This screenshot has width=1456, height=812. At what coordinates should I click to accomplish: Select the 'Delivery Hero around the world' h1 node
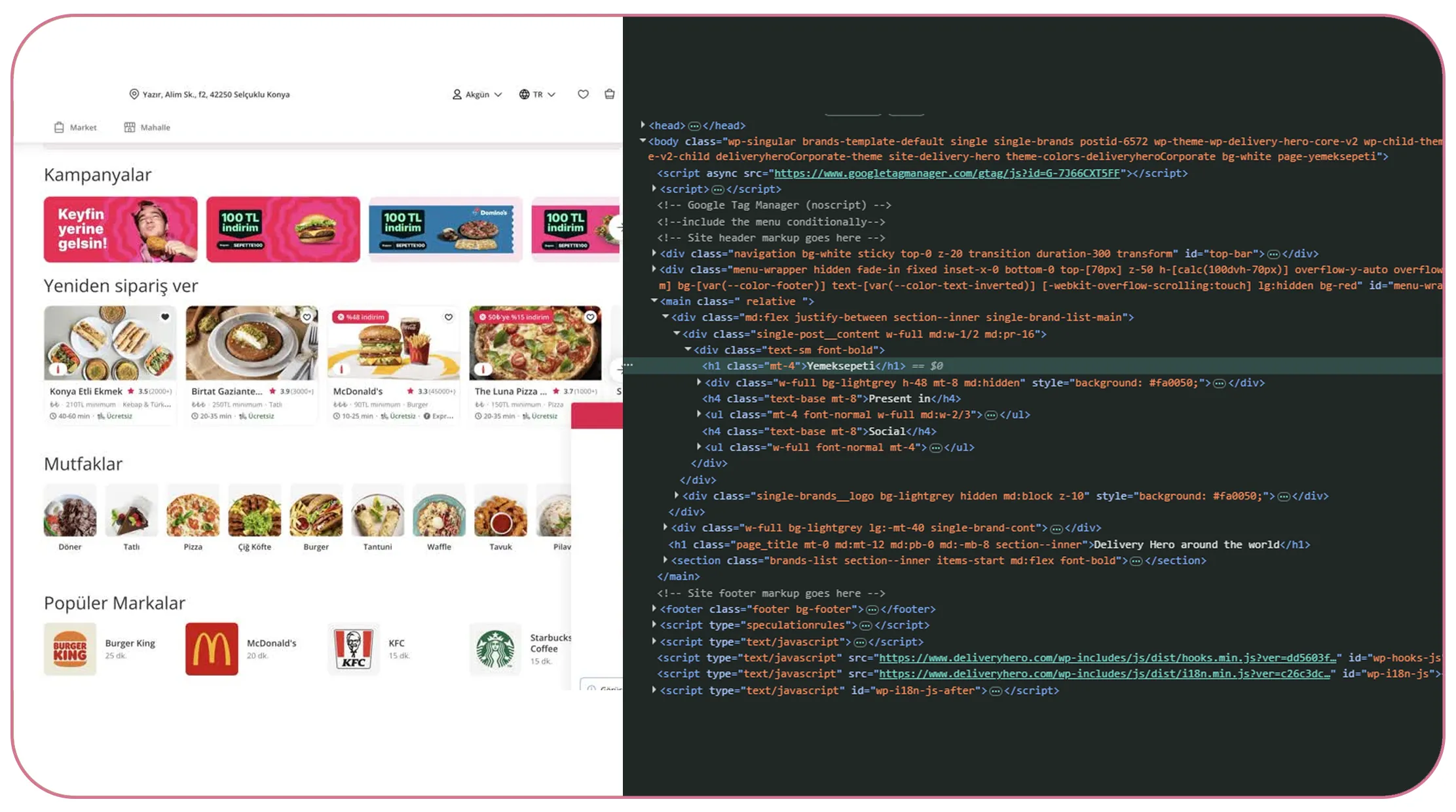(x=989, y=545)
